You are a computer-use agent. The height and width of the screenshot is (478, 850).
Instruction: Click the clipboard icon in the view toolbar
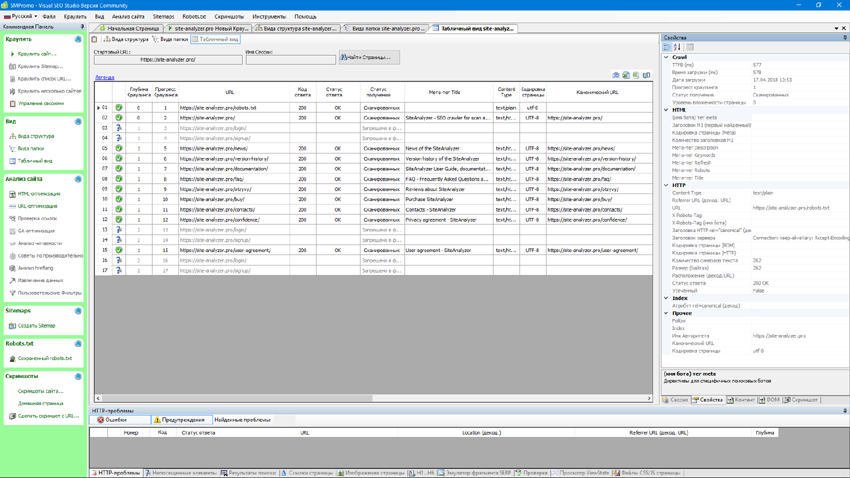point(94,39)
